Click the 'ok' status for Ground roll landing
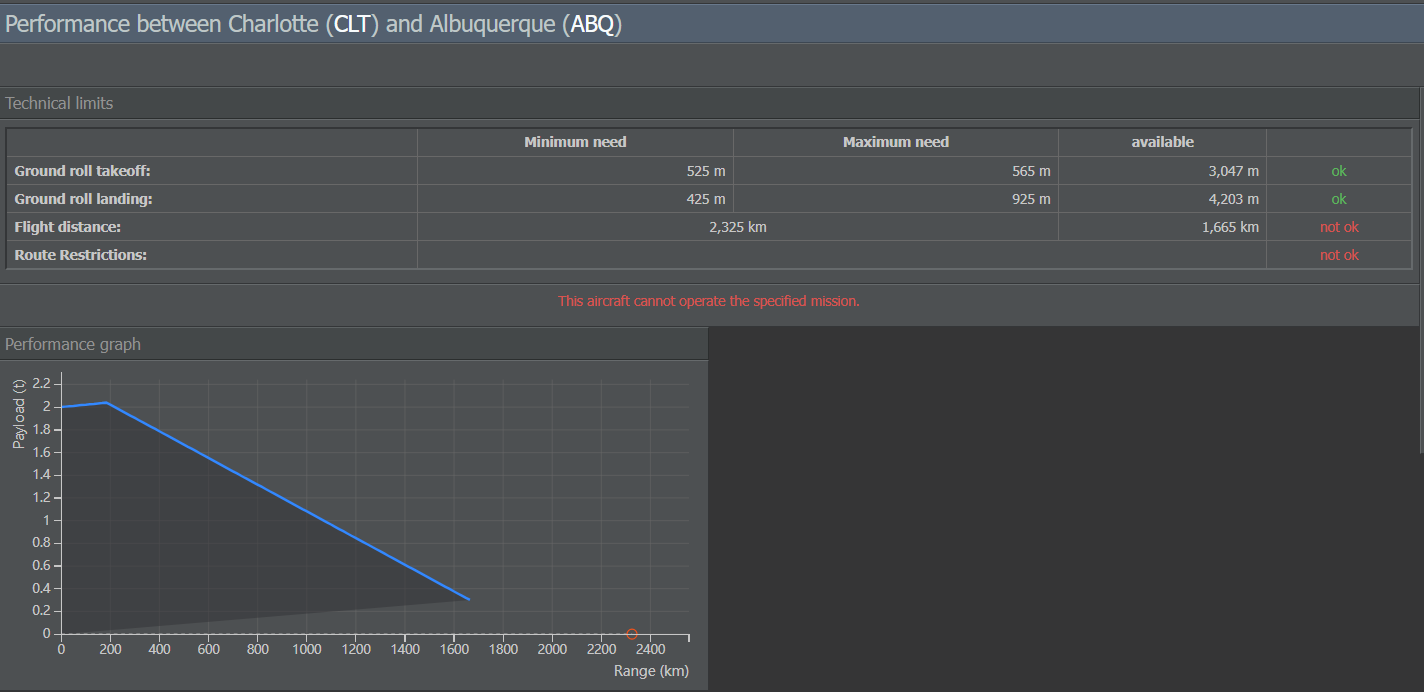This screenshot has width=1424, height=692. [x=1339, y=199]
